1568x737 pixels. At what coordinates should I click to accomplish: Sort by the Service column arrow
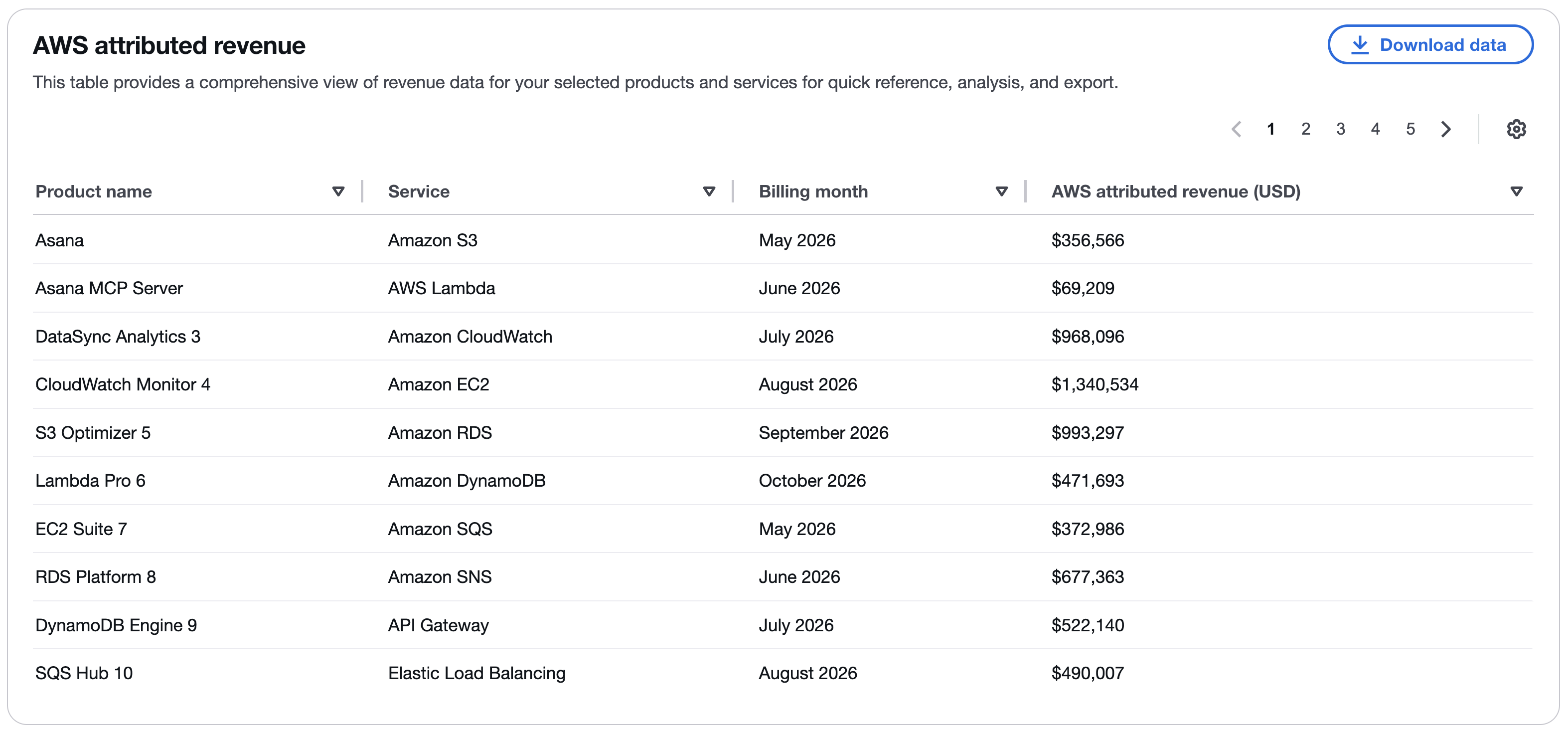(x=709, y=191)
